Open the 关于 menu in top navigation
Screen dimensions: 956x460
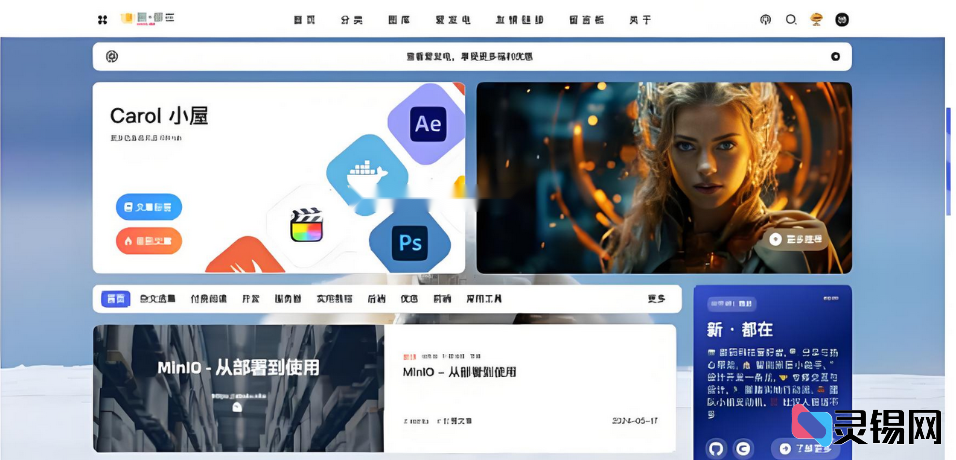click(640, 19)
